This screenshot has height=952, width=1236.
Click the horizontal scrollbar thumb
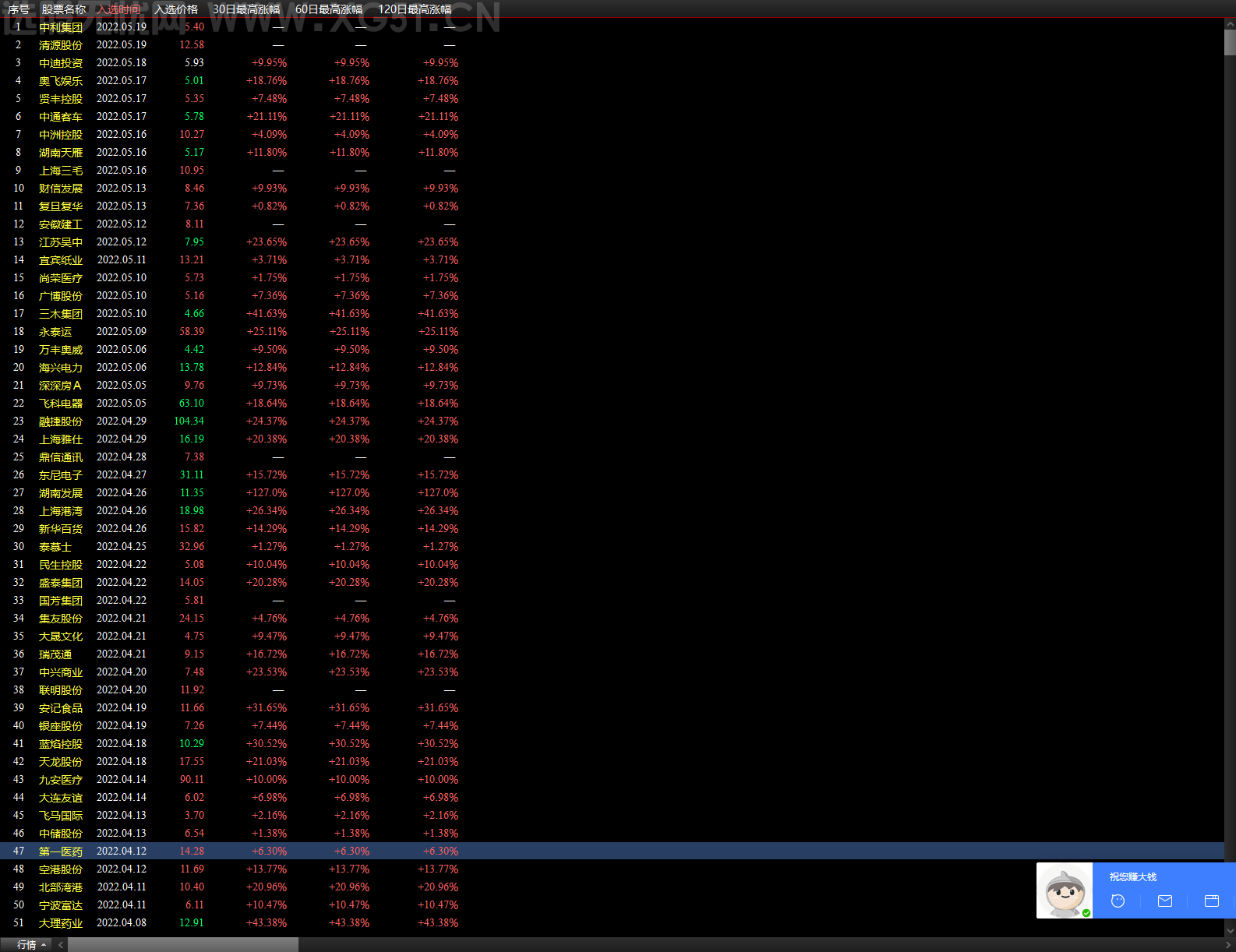click(183, 944)
